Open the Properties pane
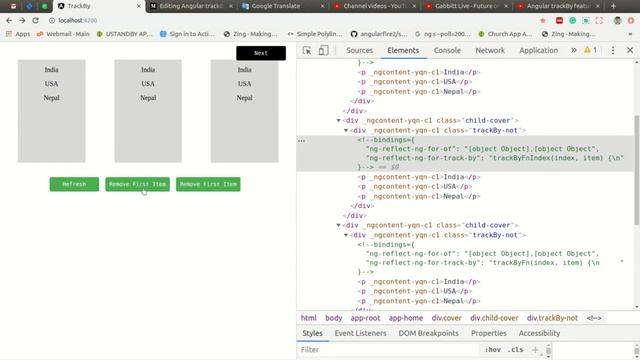This screenshot has width=640, height=360. (x=489, y=333)
